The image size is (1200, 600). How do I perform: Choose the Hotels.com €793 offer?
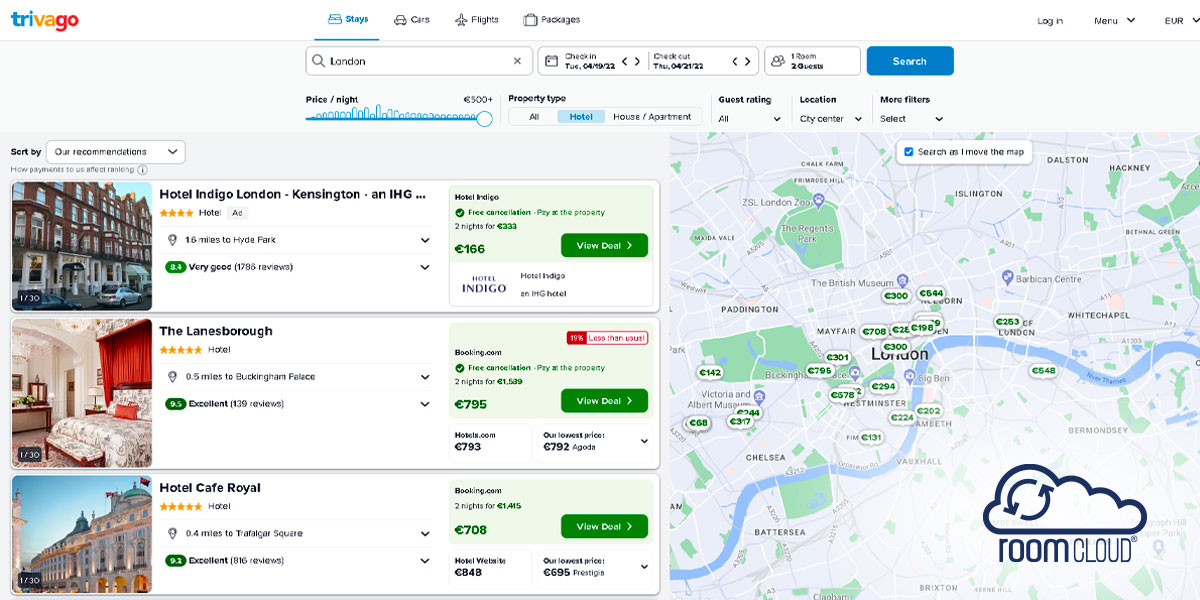[491, 442]
